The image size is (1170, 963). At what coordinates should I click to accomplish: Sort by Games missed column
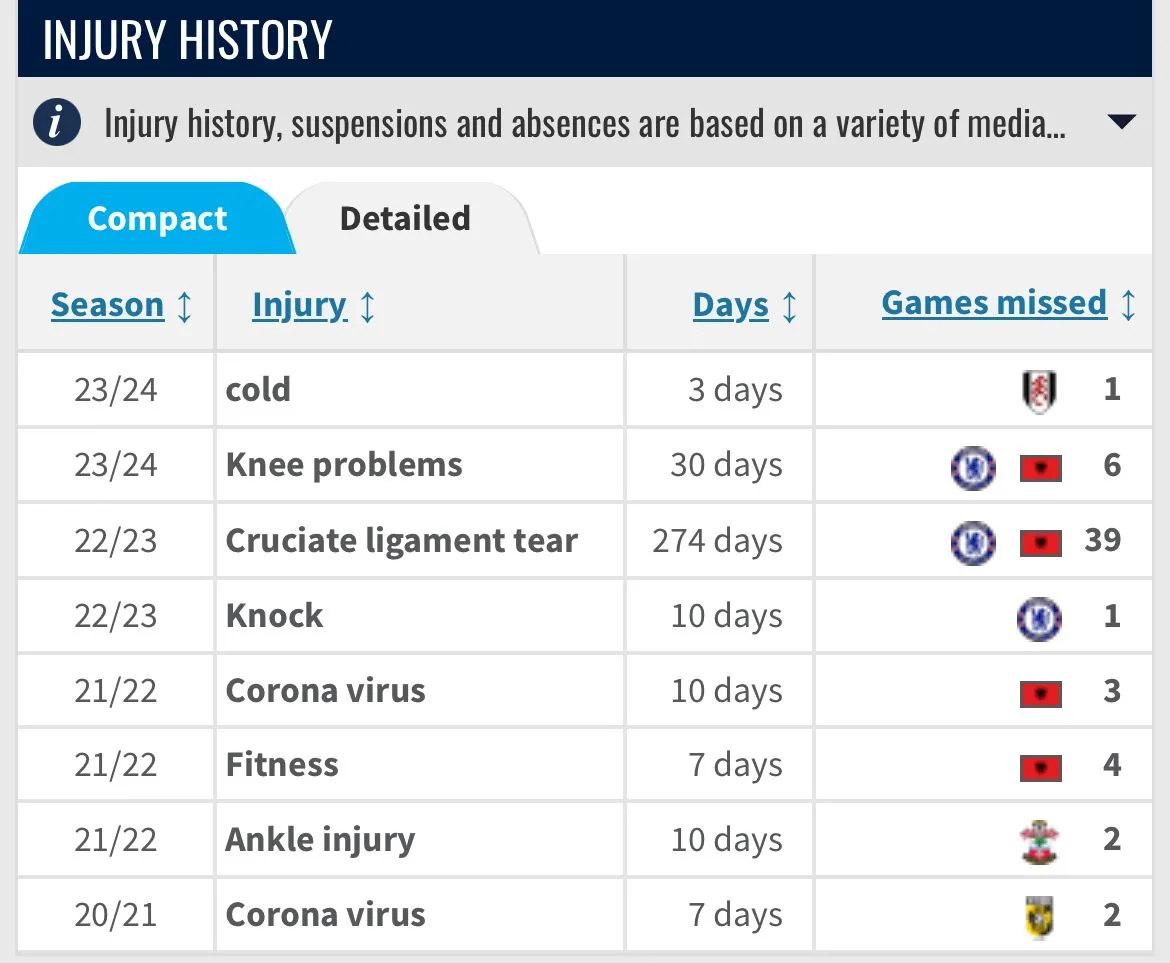pos(994,303)
